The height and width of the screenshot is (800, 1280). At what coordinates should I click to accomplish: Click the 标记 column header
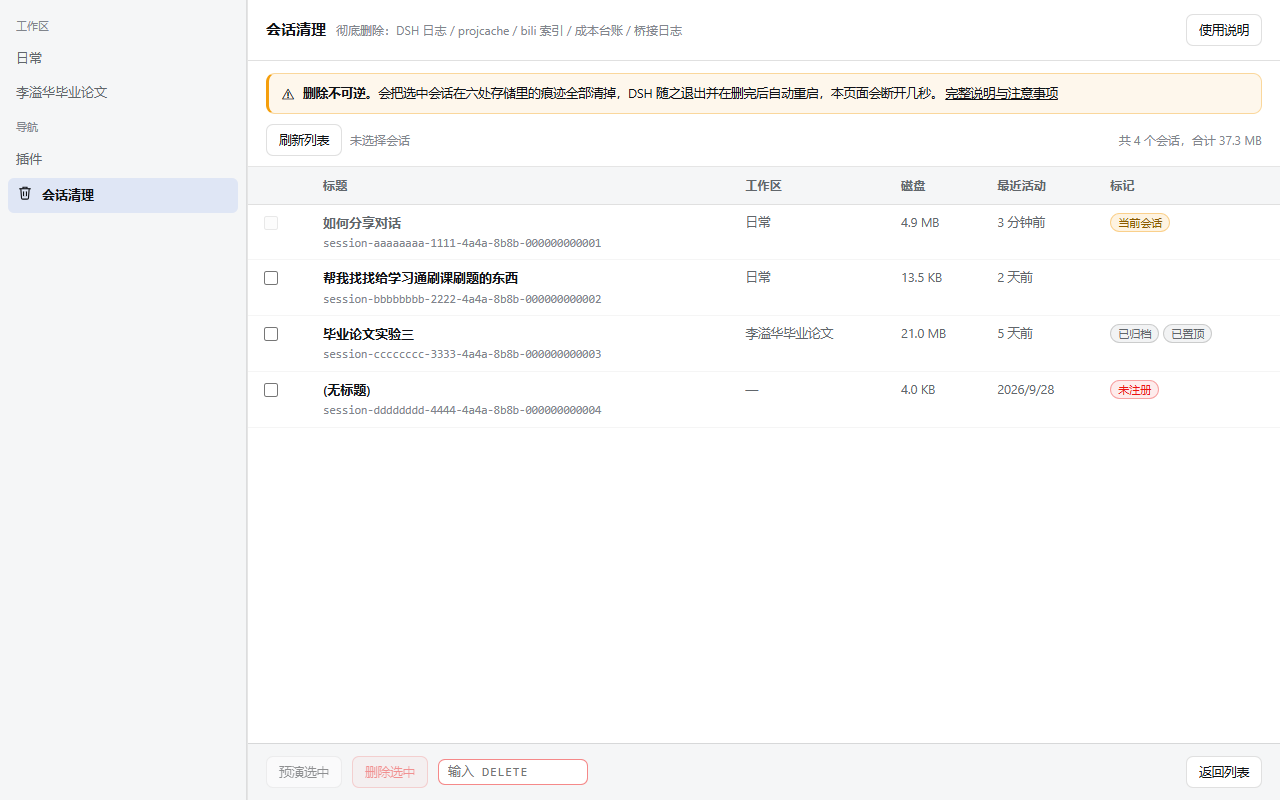[x=1122, y=186]
